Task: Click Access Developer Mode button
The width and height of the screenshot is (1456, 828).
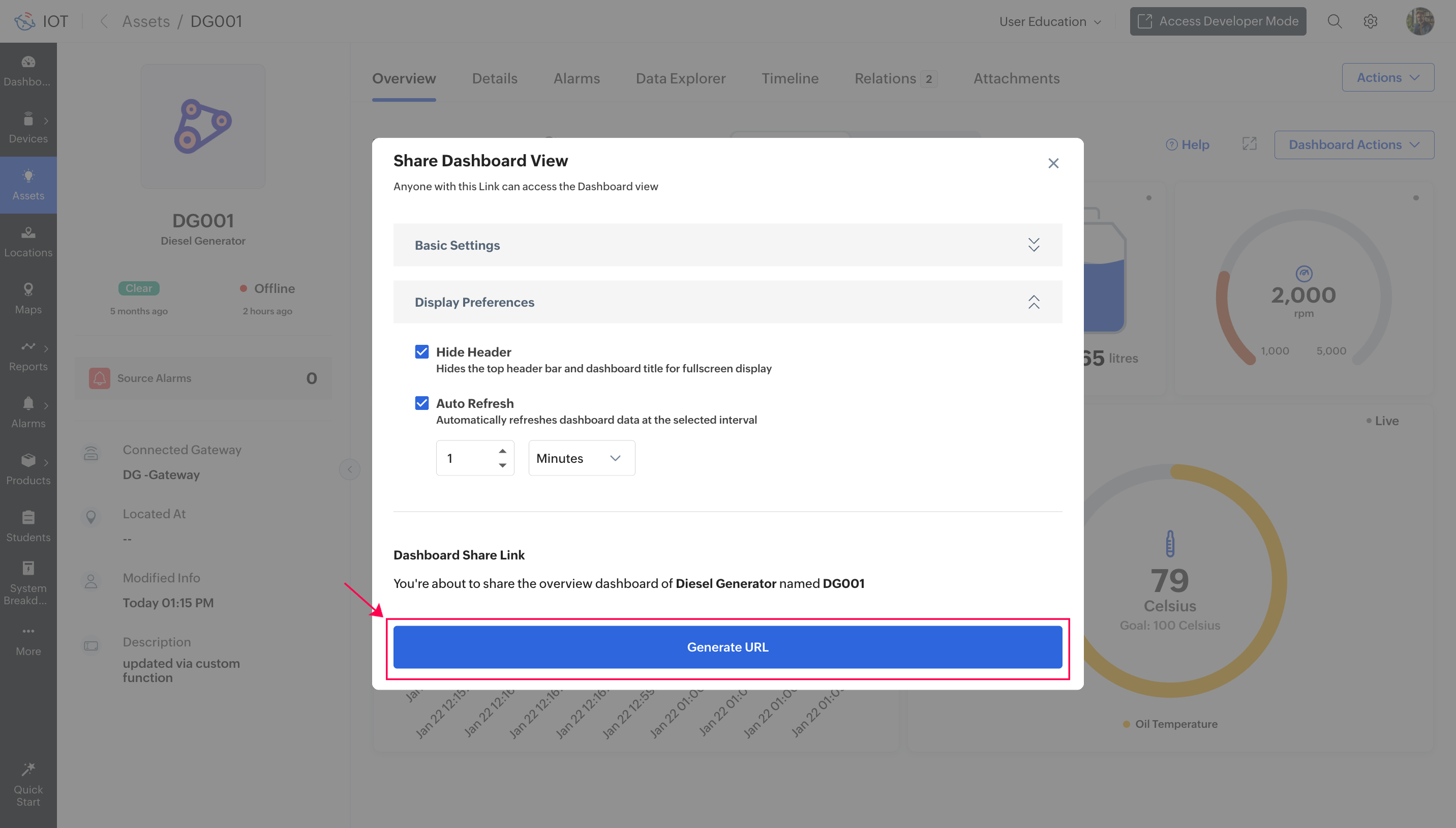Action: 1217,21
